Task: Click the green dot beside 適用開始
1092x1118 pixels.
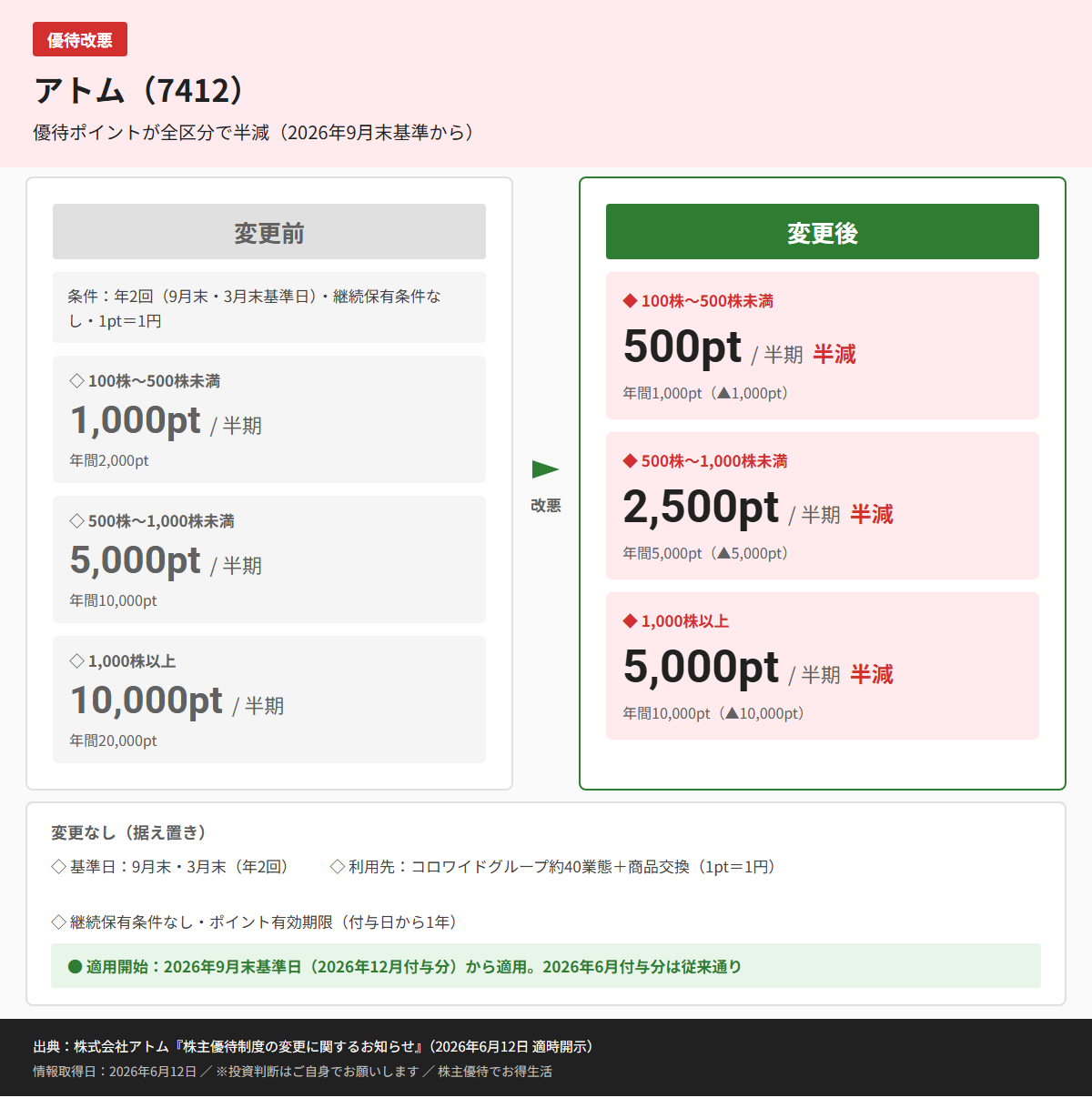Action: click(76, 966)
